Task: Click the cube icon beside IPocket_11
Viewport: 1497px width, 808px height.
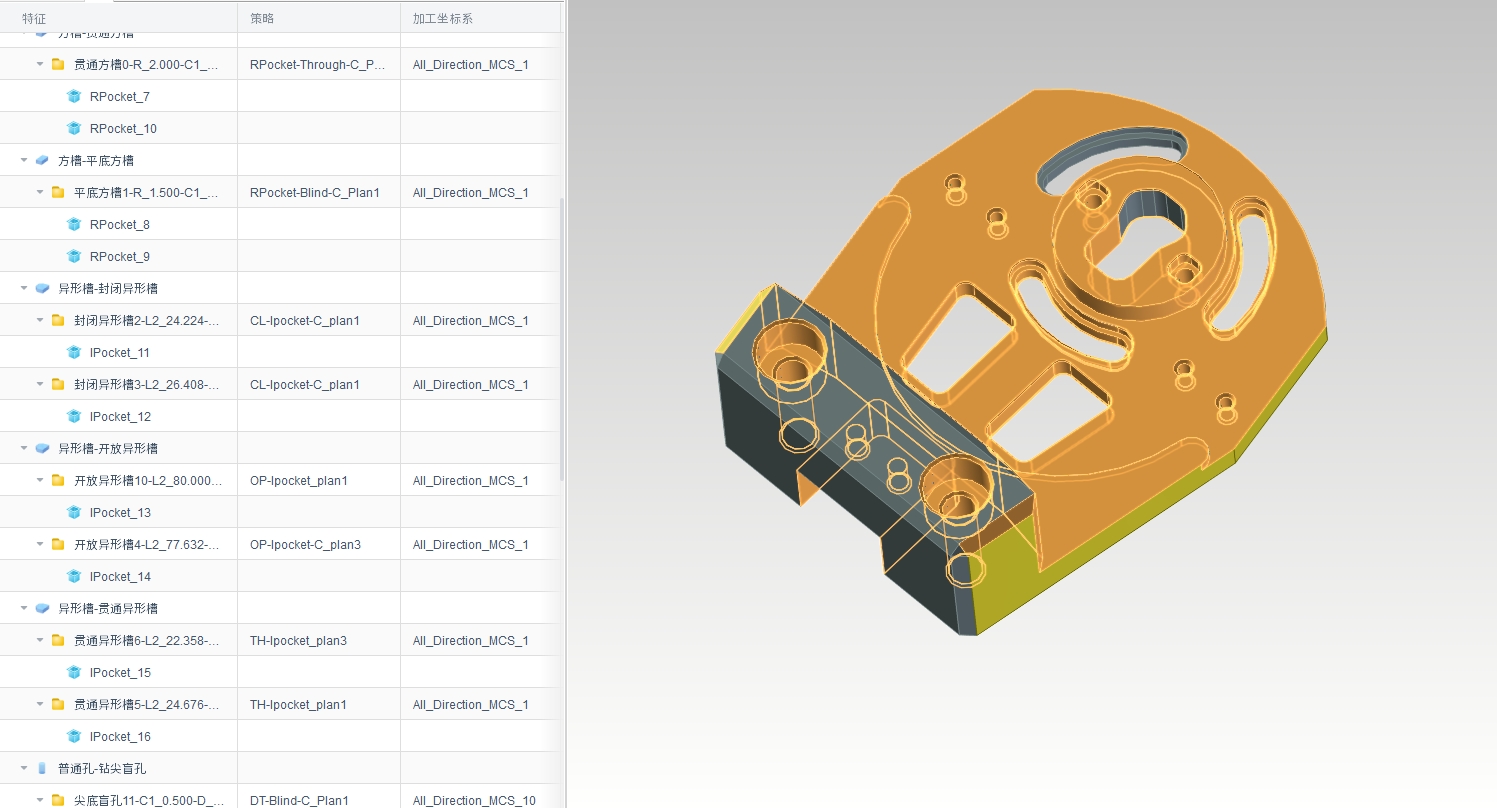Action: point(73,352)
